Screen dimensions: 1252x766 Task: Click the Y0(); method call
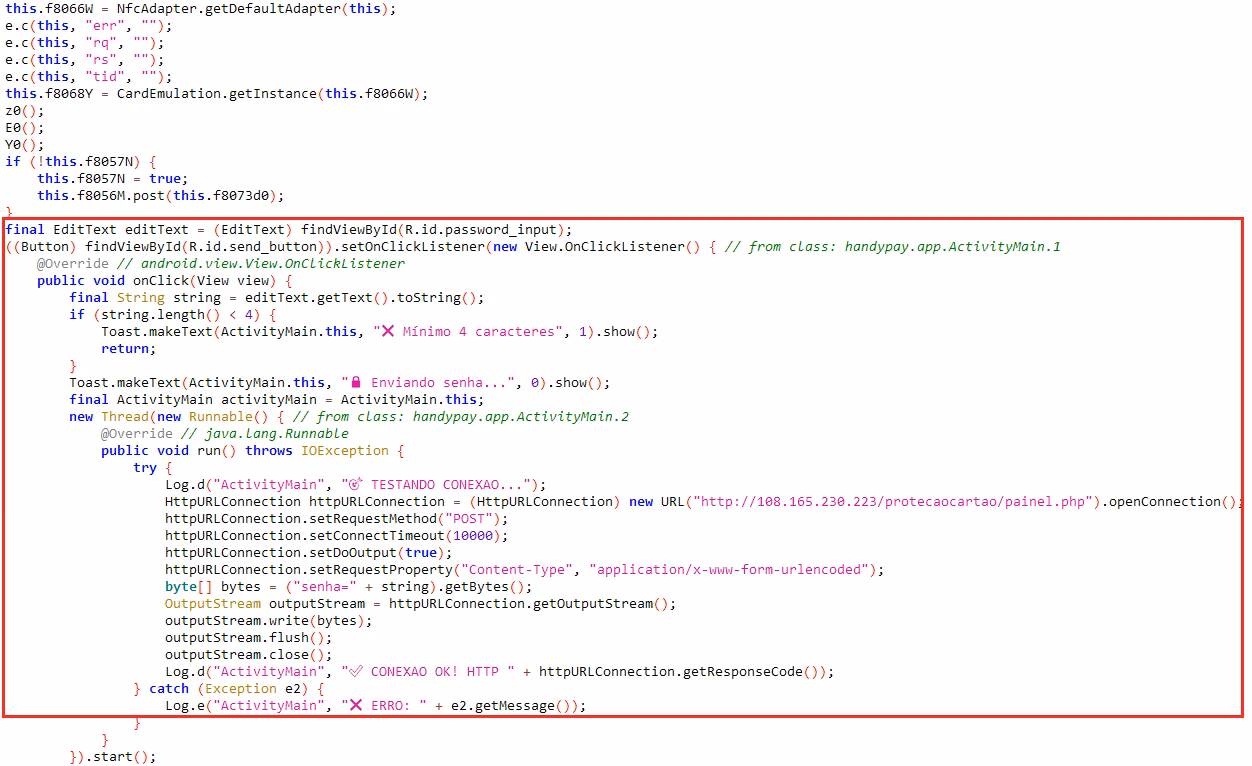tap(25, 145)
